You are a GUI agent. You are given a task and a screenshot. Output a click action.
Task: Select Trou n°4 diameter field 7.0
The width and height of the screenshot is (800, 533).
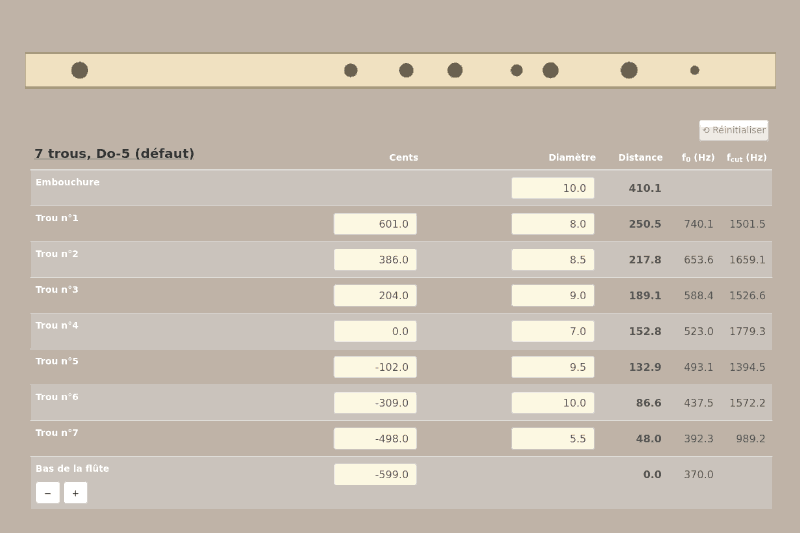pos(552,331)
